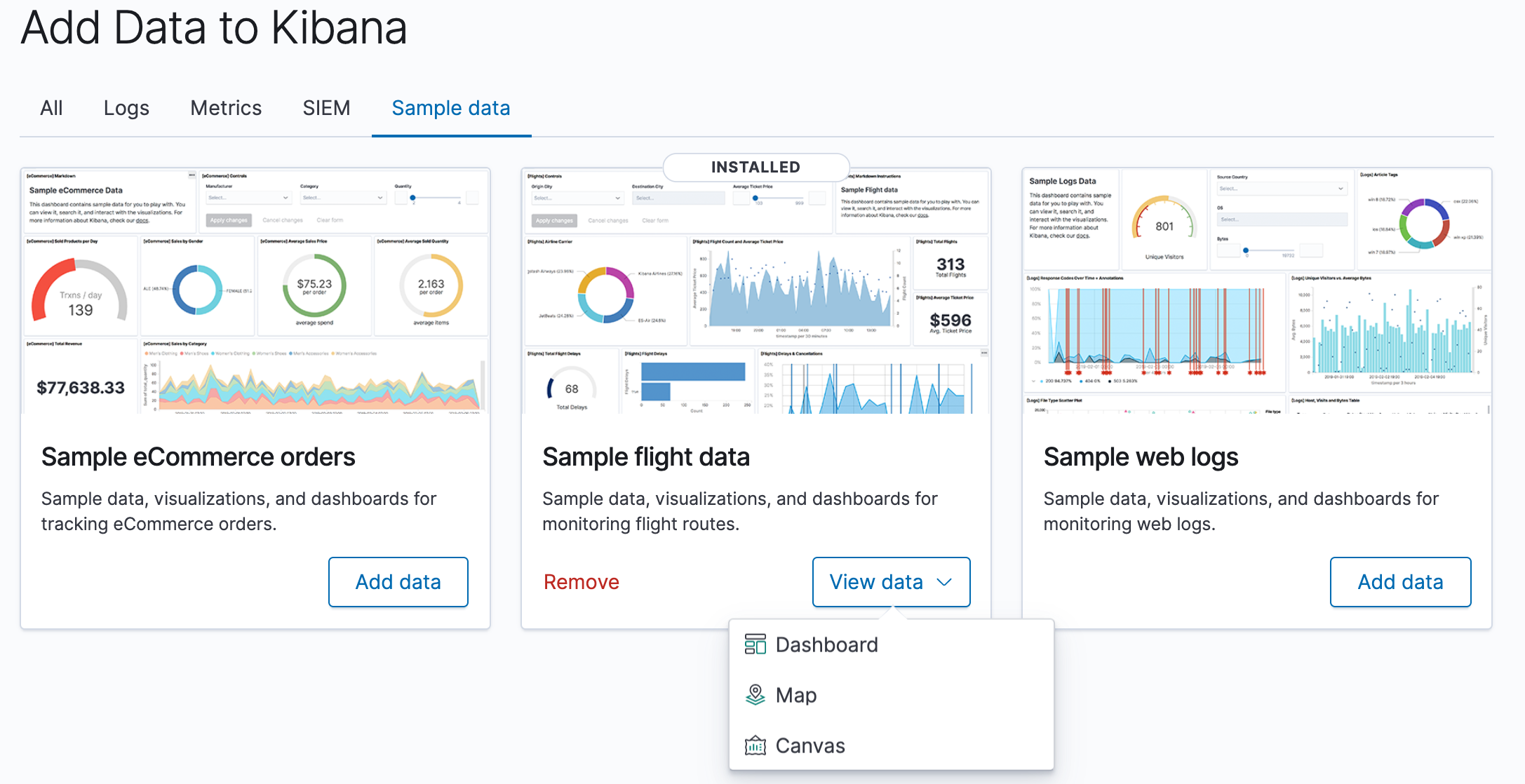Click the Sample web logs title
The width and height of the screenshot is (1525, 784).
[x=1141, y=457]
